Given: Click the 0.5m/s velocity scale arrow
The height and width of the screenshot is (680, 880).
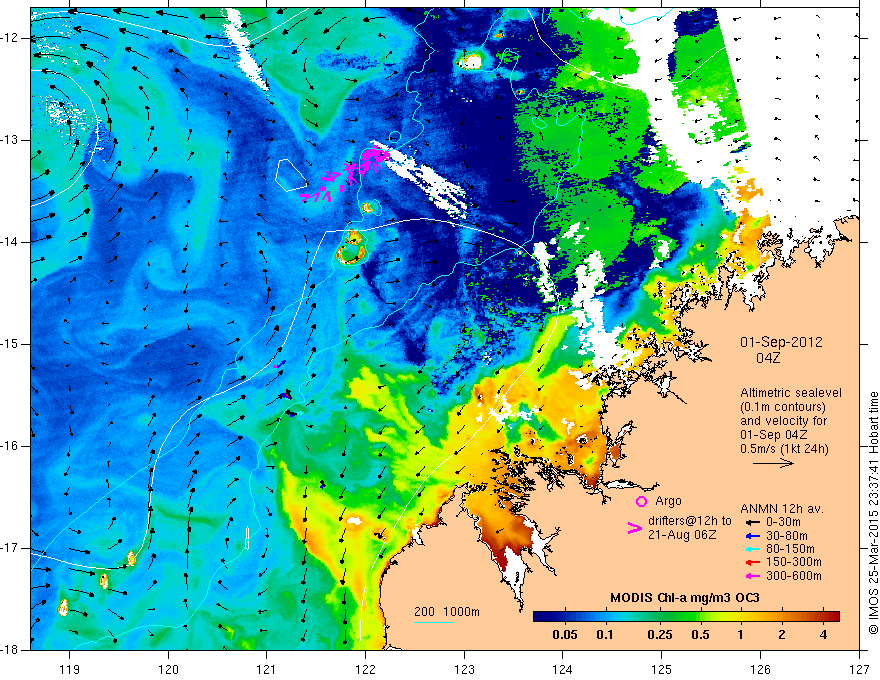Looking at the screenshot, I should [x=773, y=463].
